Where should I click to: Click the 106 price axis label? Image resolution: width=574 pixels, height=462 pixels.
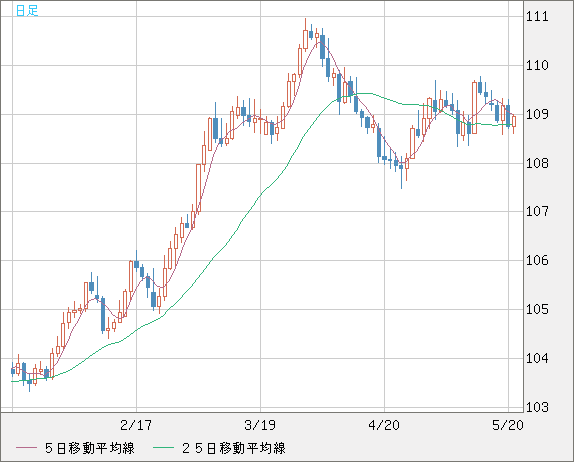(537, 260)
